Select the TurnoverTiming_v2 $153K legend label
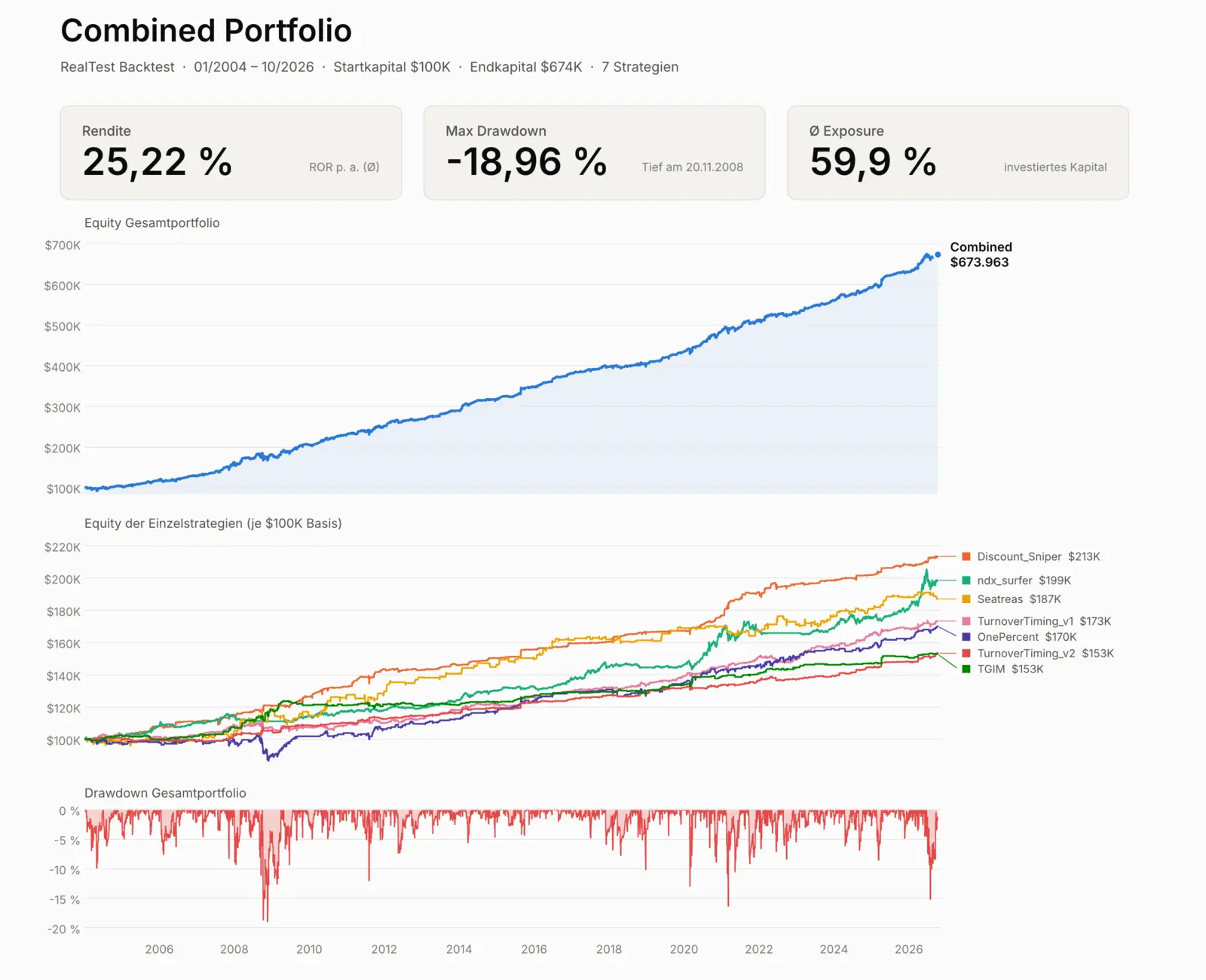Viewport: 1206px width, 980px height. point(1045,654)
